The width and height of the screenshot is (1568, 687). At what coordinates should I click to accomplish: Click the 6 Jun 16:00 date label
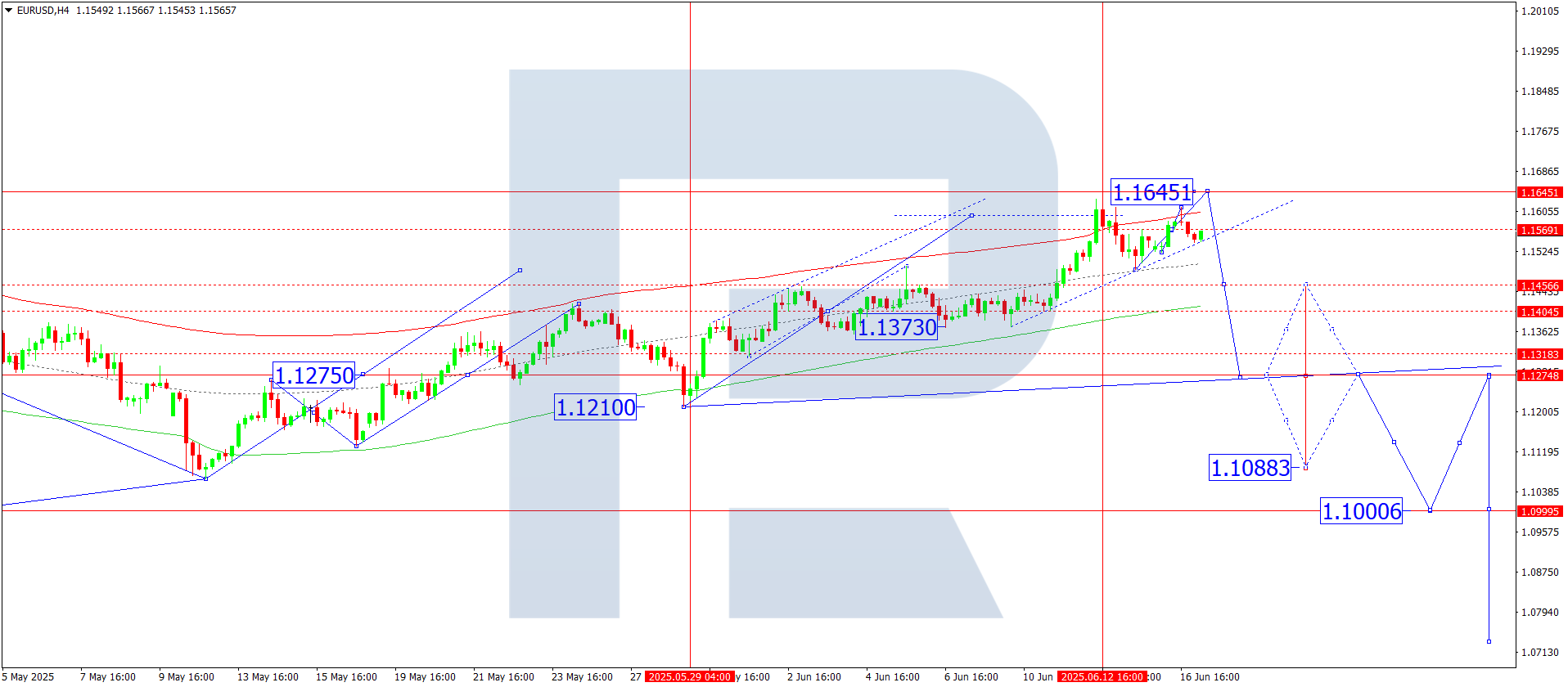[x=971, y=676]
